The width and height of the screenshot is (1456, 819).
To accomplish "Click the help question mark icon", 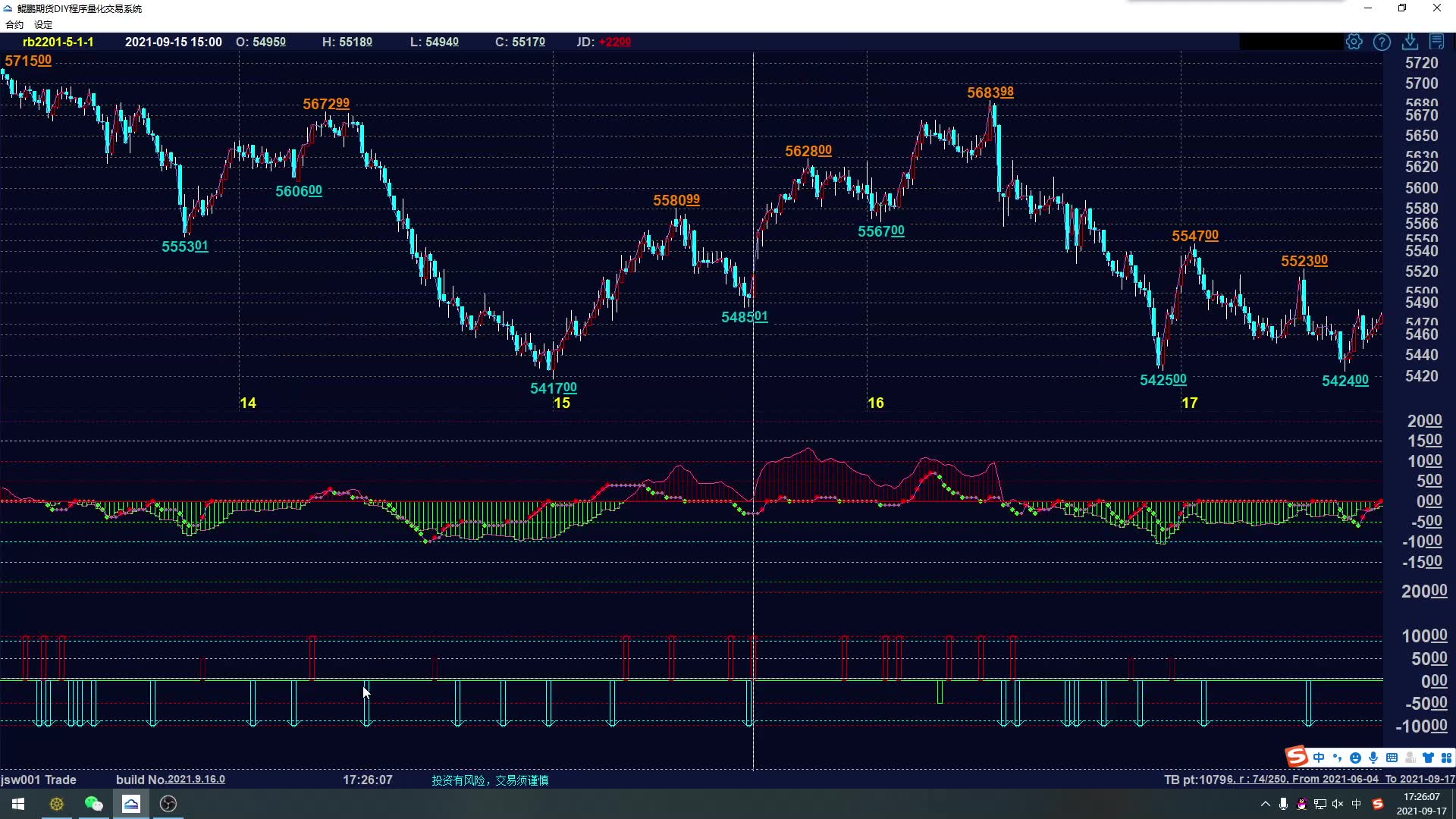I will click(1382, 42).
